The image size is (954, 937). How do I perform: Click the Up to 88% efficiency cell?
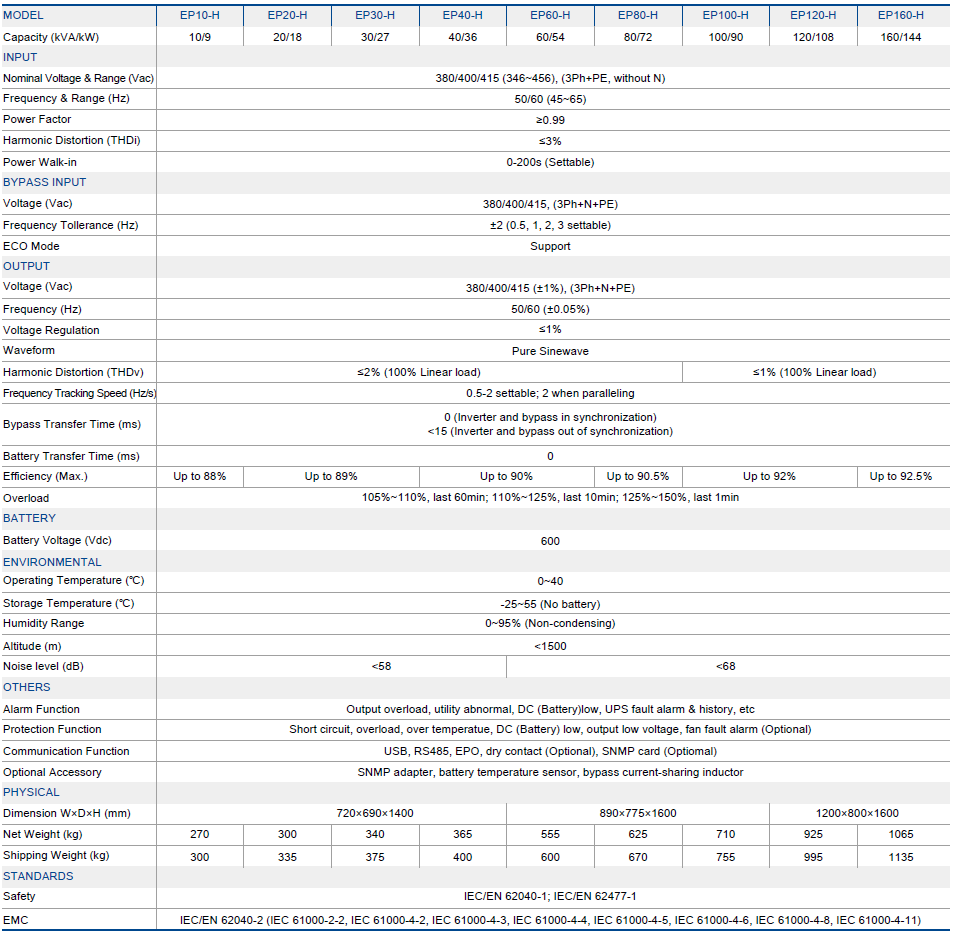pos(200,476)
